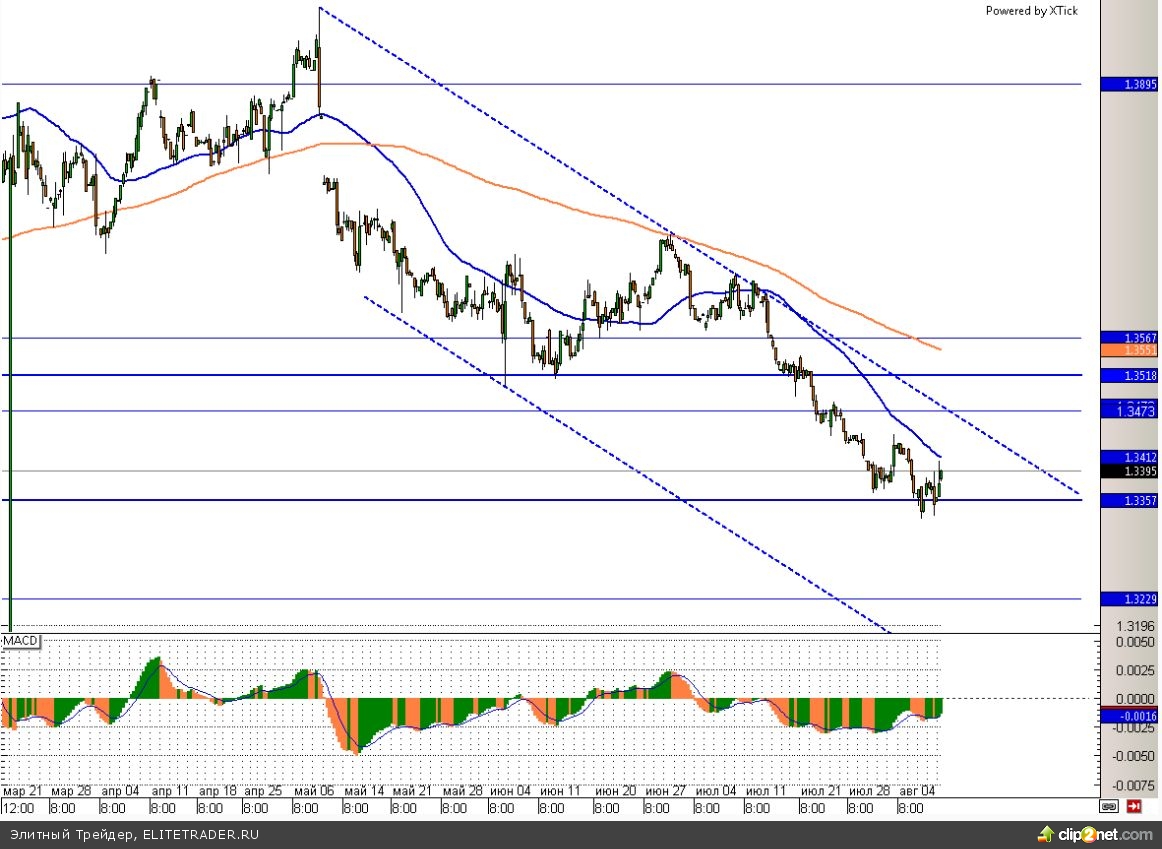Select the 1.3473 price level label
Viewport: 1162px width, 849px height.
1128,410
